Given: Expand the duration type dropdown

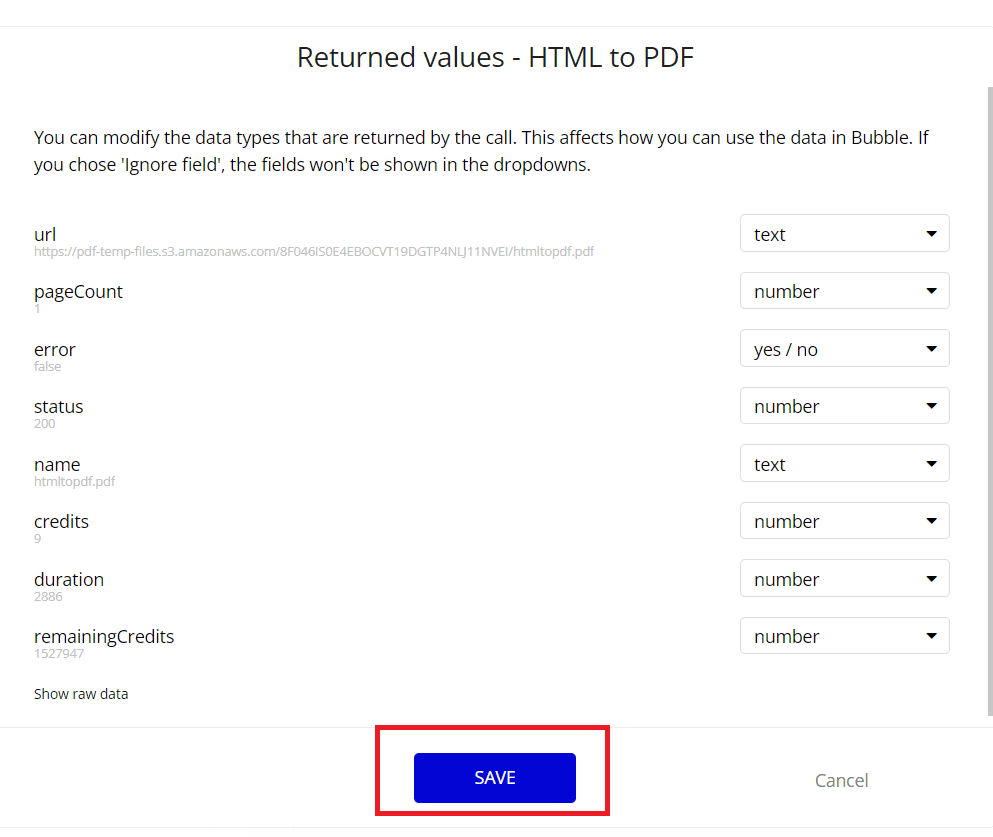Looking at the screenshot, I should (x=844, y=579).
